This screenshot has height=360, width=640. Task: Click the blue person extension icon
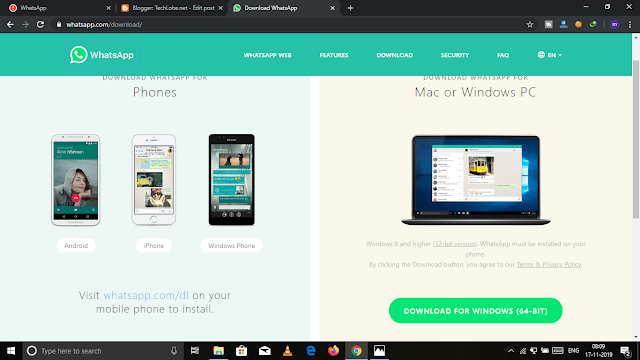pos(564,24)
